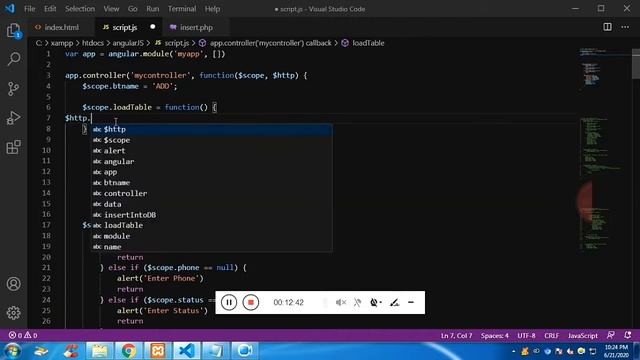Select the alert autocomplete suggestion
Image resolution: width=640 pixels, height=360 pixels.
[x=211, y=151]
